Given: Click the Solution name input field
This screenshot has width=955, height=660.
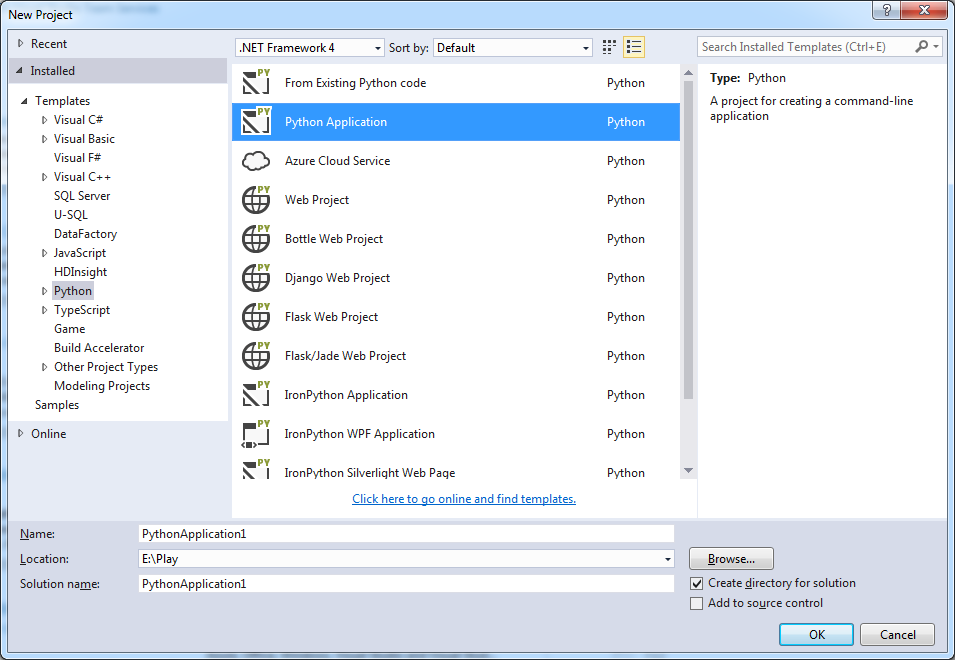Looking at the screenshot, I should pos(406,584).
